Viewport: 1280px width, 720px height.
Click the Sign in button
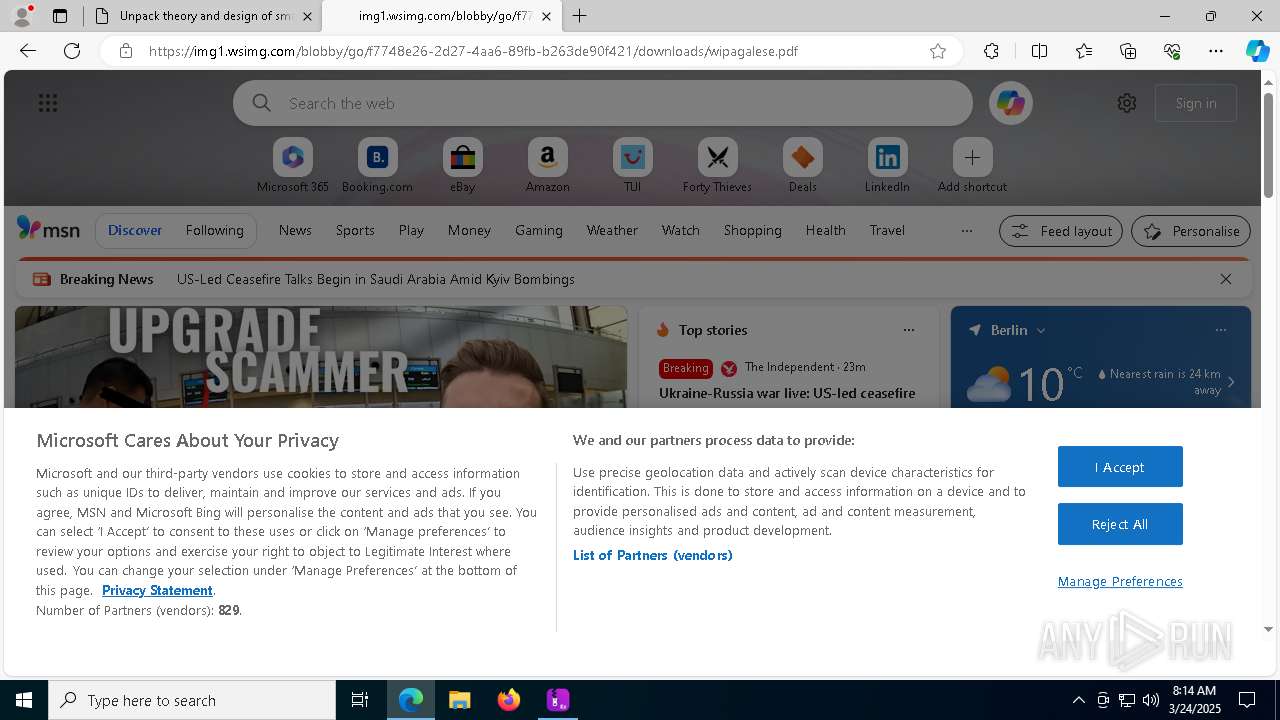[1196, 103]
